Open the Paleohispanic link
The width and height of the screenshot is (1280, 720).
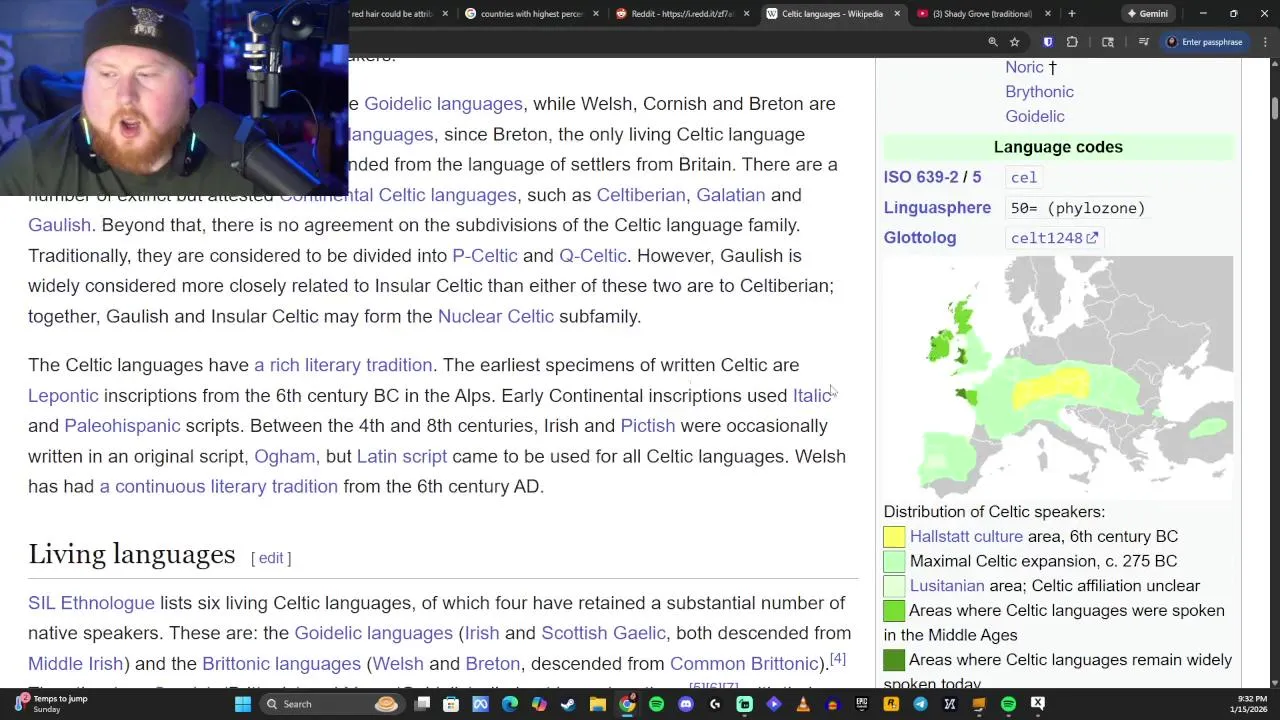tap(122, 426)
